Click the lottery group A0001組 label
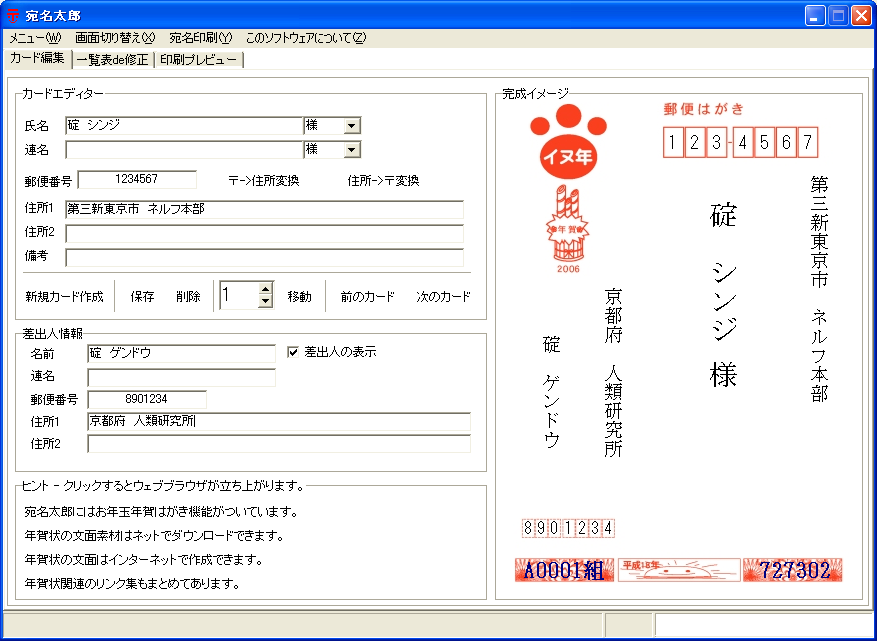Viewport: 877px width, 641px height. point(564,570)
